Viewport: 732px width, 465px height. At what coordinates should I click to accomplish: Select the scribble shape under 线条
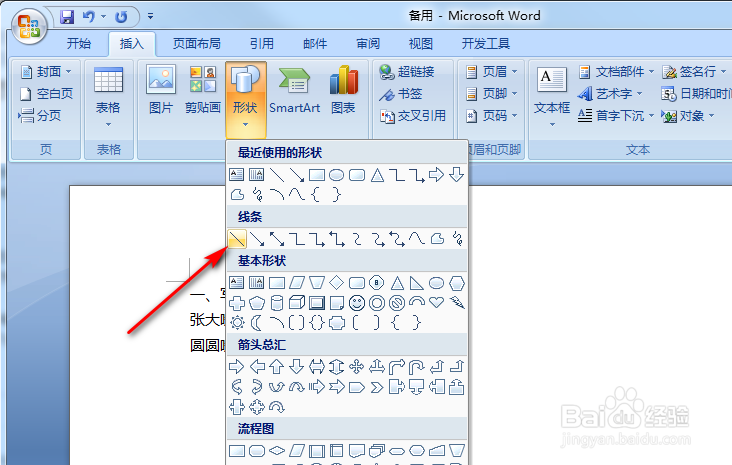click(x=458, y=239)
